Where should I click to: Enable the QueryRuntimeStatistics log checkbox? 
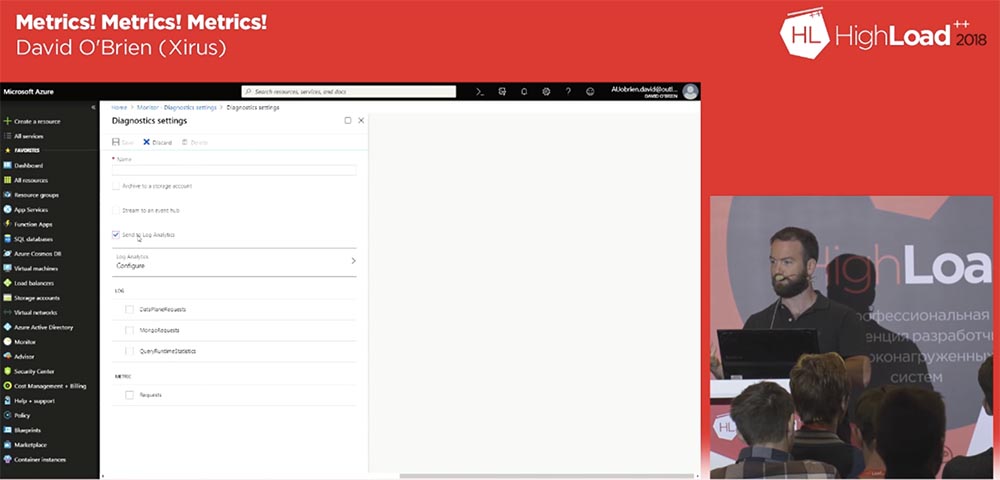click(x=129, y=351)
